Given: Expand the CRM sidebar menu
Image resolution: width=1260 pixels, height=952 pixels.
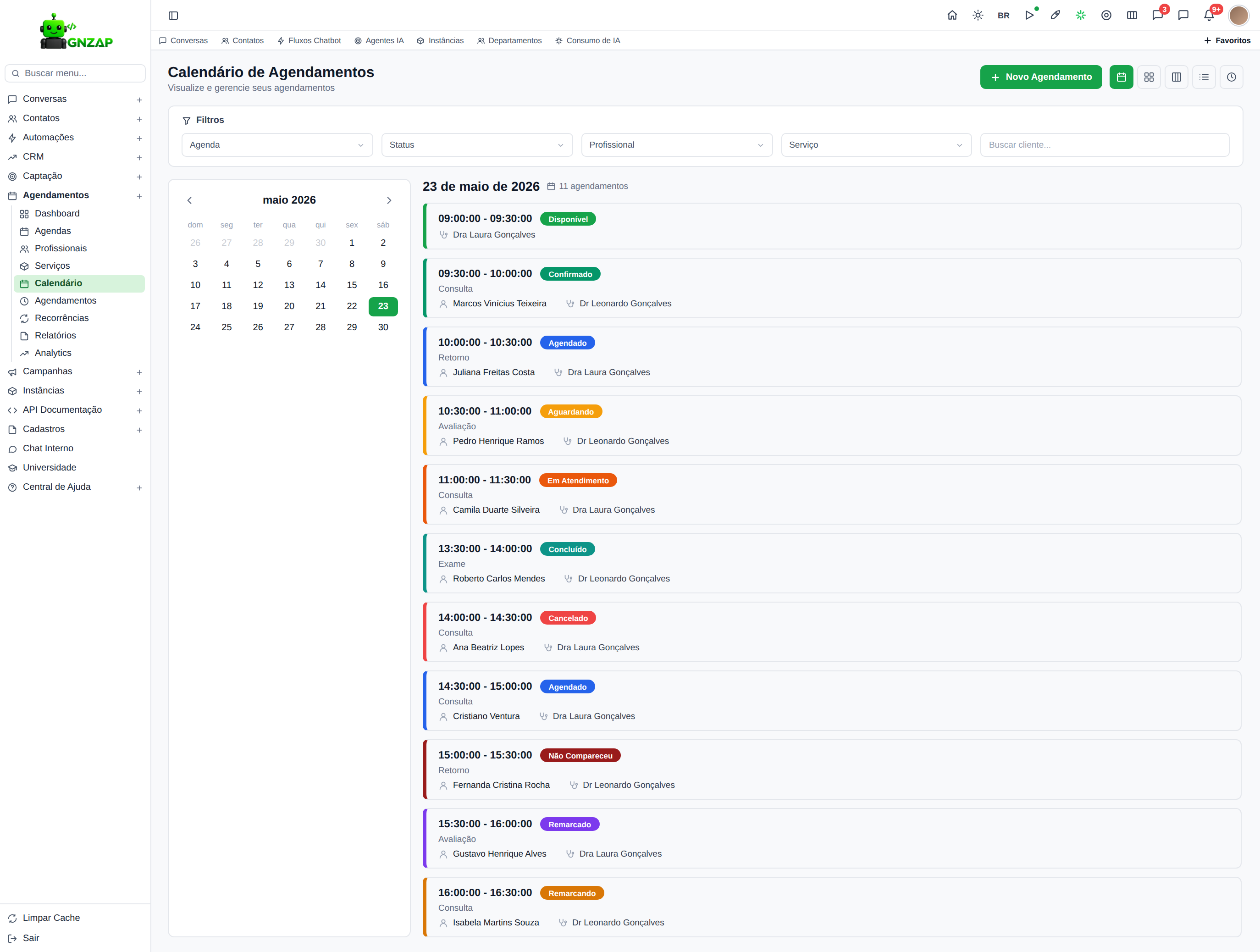Looking at the screenshot, I should click(x=75, y=157).
